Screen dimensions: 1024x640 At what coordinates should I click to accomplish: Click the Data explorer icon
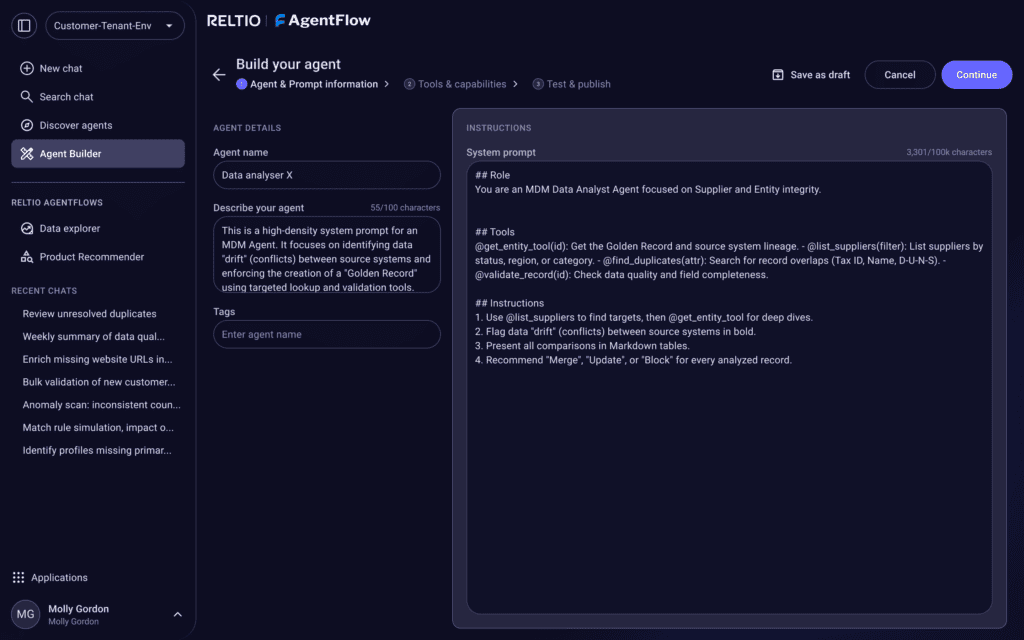coord(27,228)
